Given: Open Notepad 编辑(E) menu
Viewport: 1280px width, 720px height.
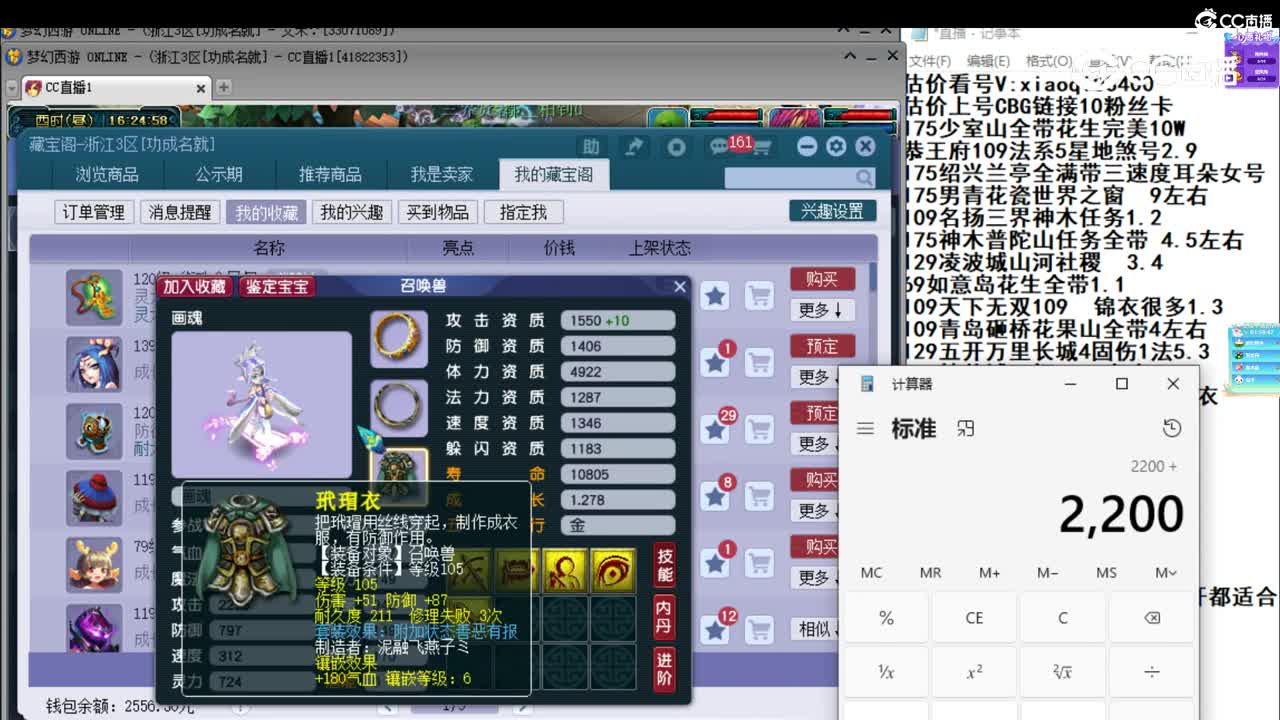Looking at the screenshot, I should [988, 61].
